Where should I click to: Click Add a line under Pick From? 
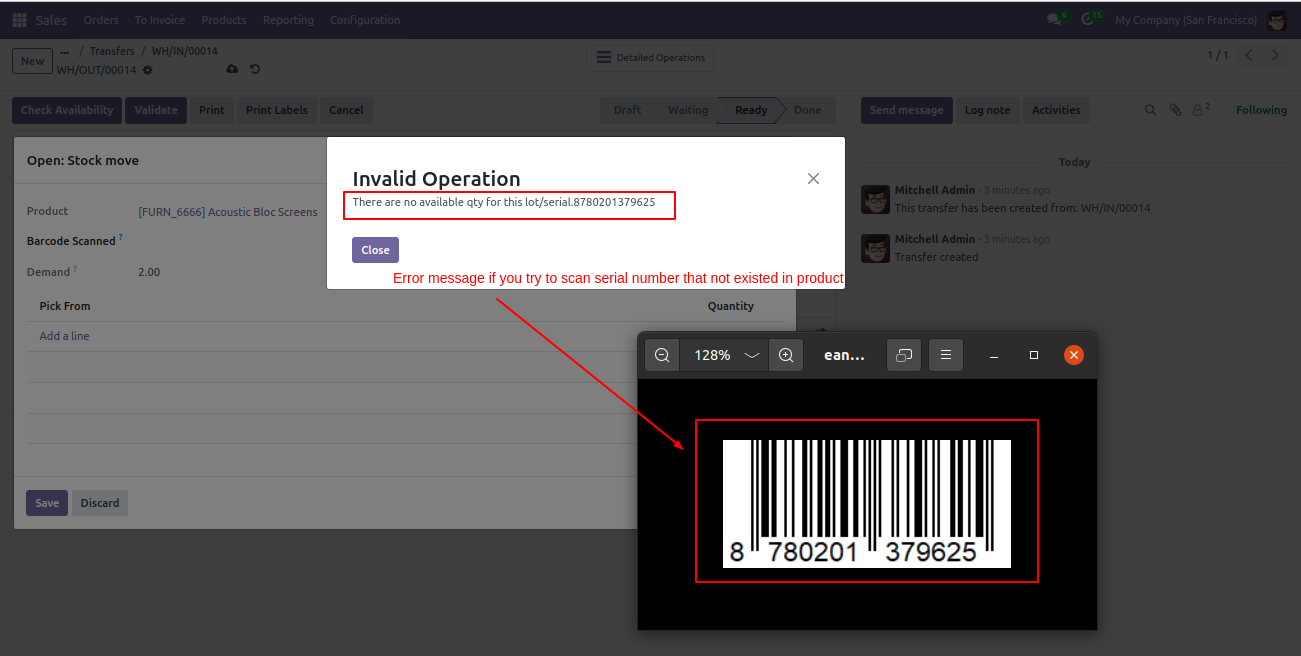pos(64,336)
